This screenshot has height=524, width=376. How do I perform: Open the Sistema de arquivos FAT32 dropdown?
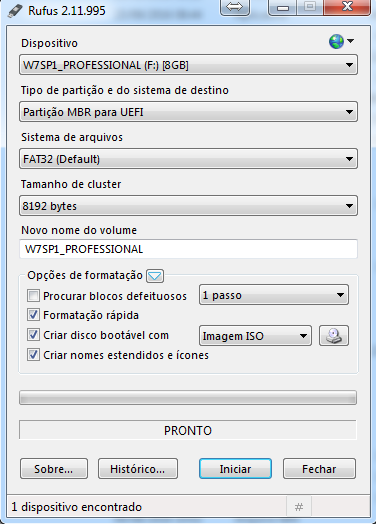pos(188,159)
